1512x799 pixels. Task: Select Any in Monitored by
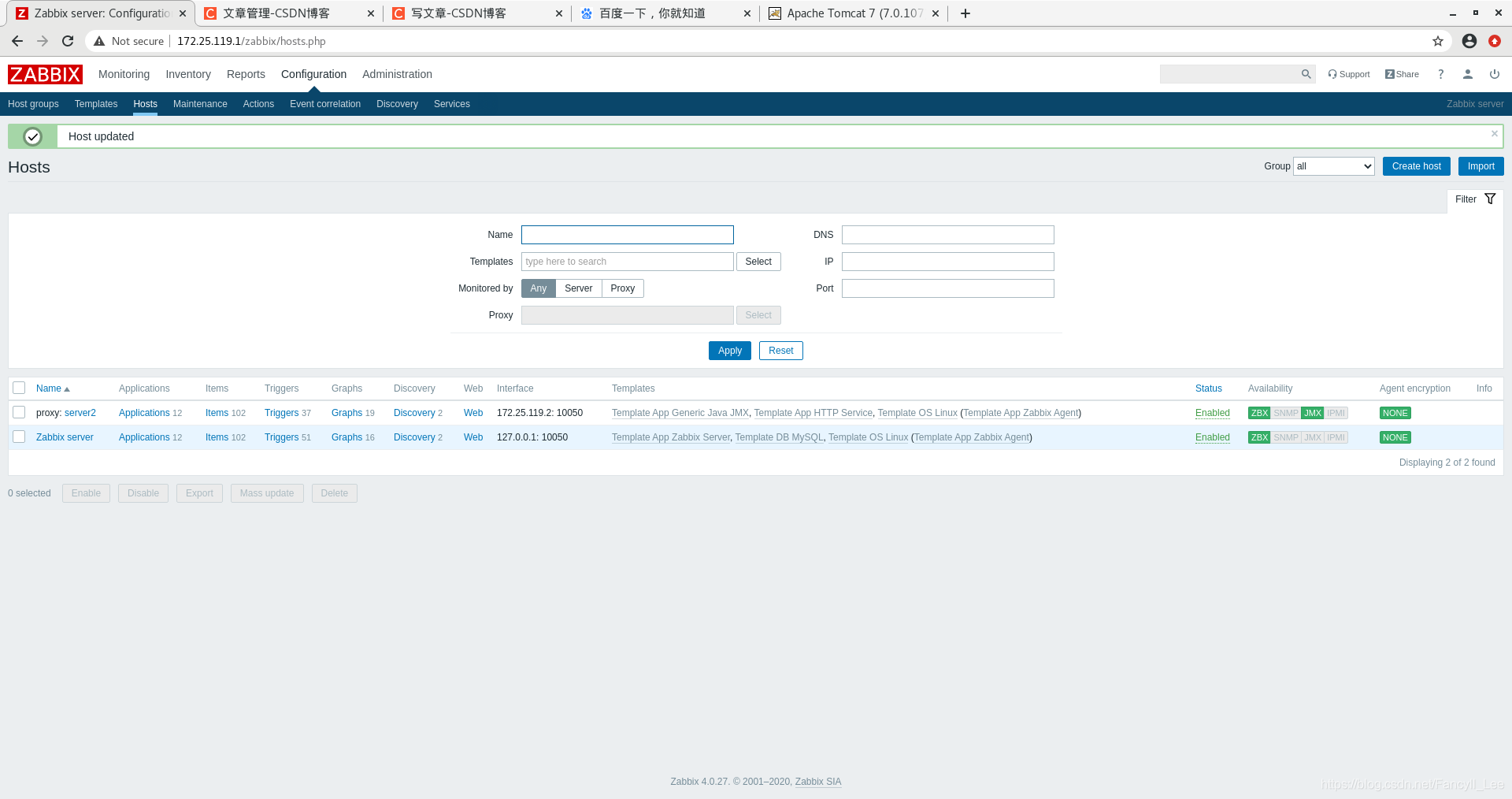tap(539, 288)
